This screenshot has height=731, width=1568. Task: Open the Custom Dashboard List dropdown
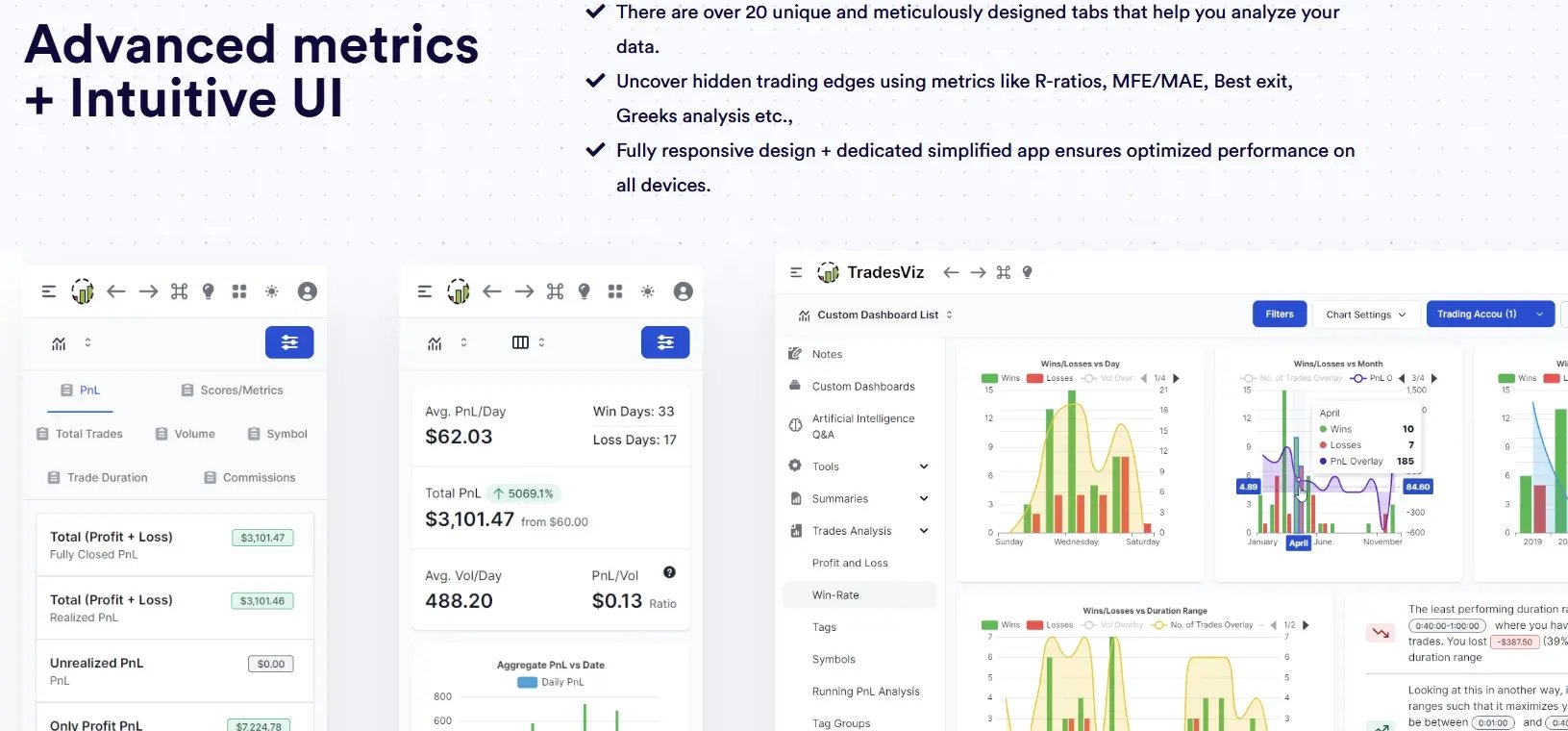[x=875, y=315]
